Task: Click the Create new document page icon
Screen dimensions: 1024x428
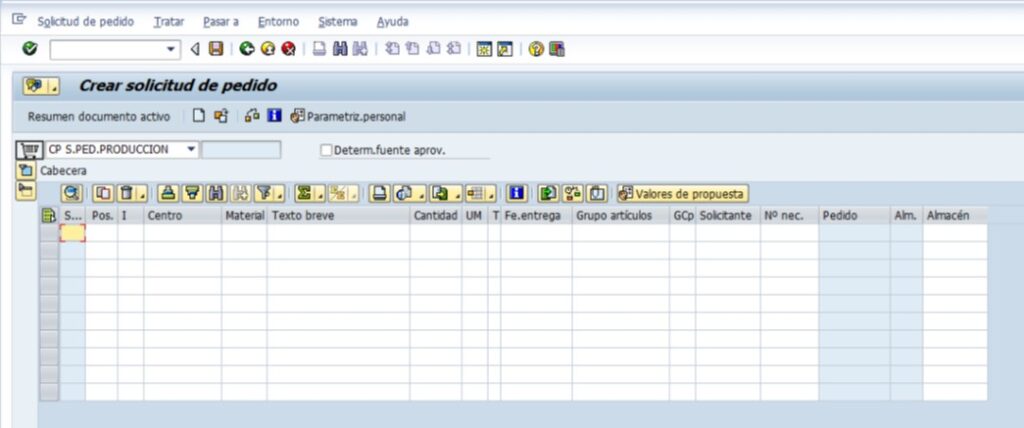Action: pos(199,116)
